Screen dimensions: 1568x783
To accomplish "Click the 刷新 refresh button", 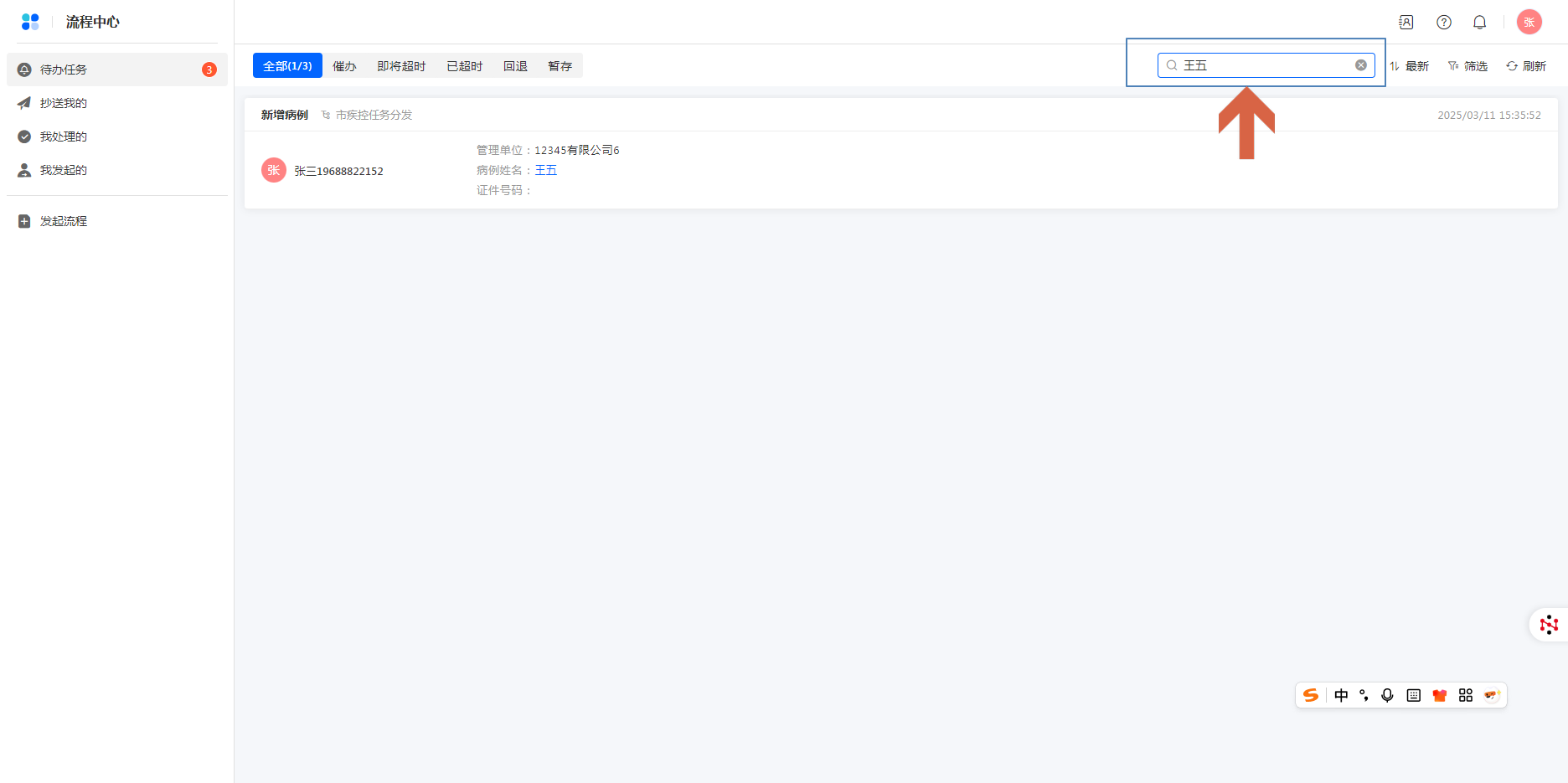I will 1526,66.
